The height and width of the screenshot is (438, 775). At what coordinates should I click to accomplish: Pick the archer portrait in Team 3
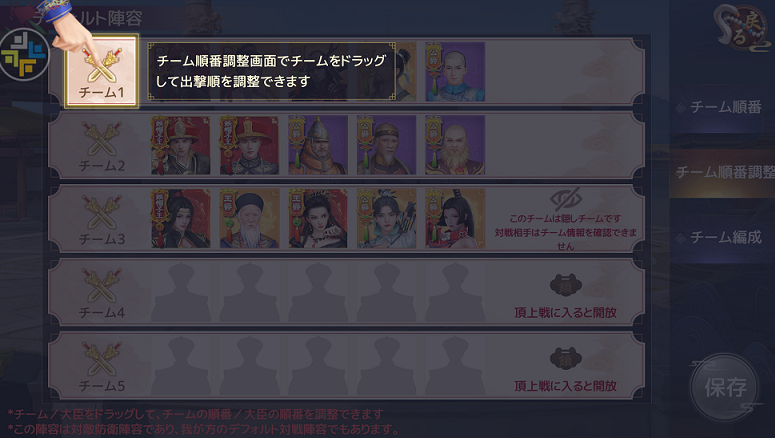click(x=387, y=218)
